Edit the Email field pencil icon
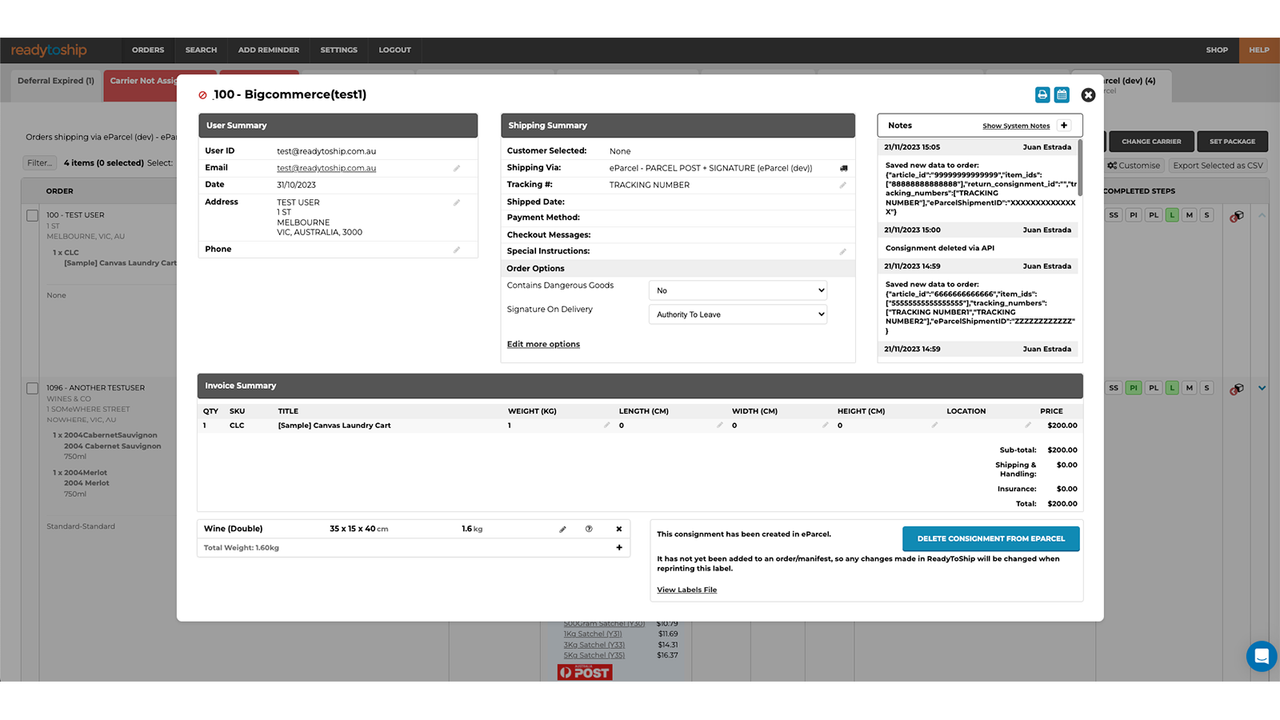 tap(457, 168)
